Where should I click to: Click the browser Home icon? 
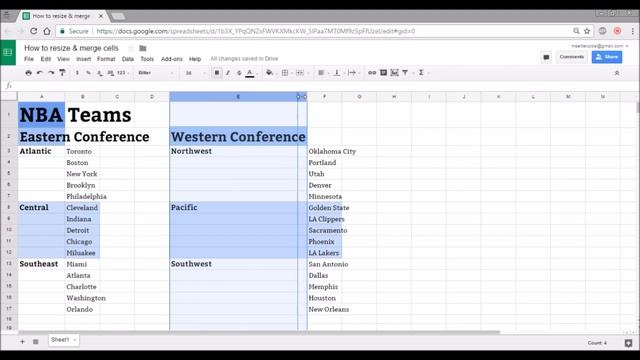pos(47,31)
